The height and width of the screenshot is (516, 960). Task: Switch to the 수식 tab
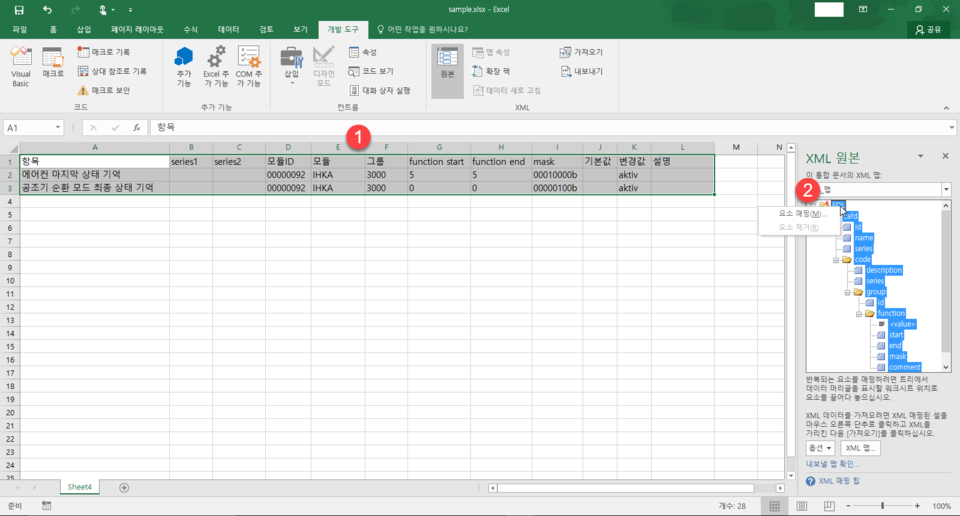[190, 29]
